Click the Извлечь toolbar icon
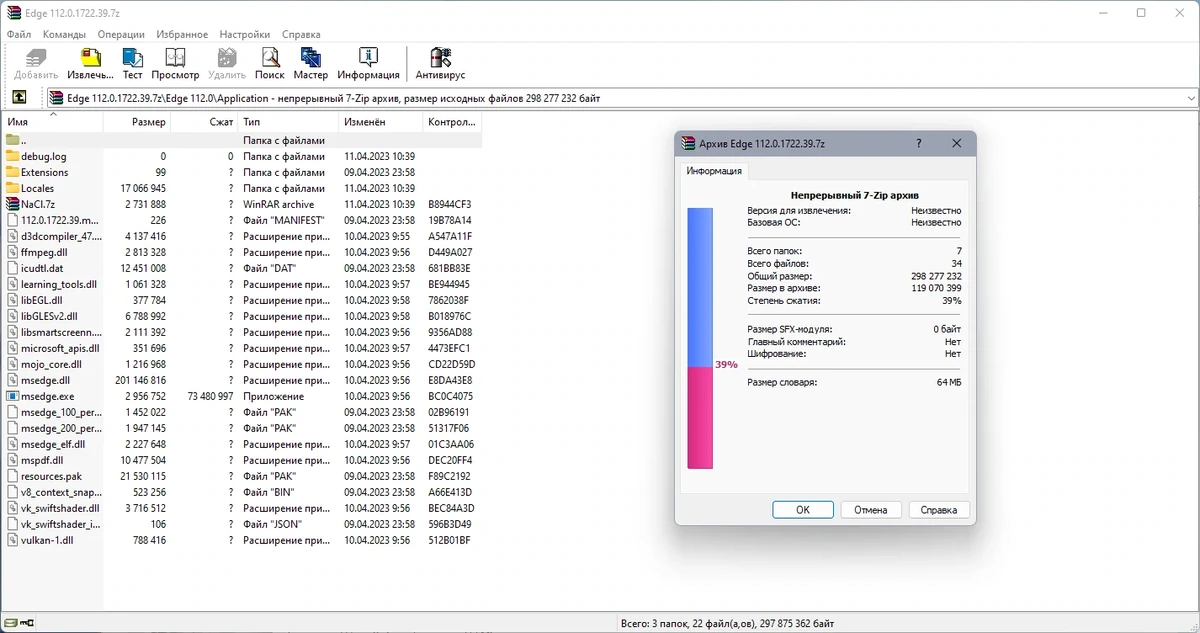Viewport: 1200px width, 633px height. point(90,57)
